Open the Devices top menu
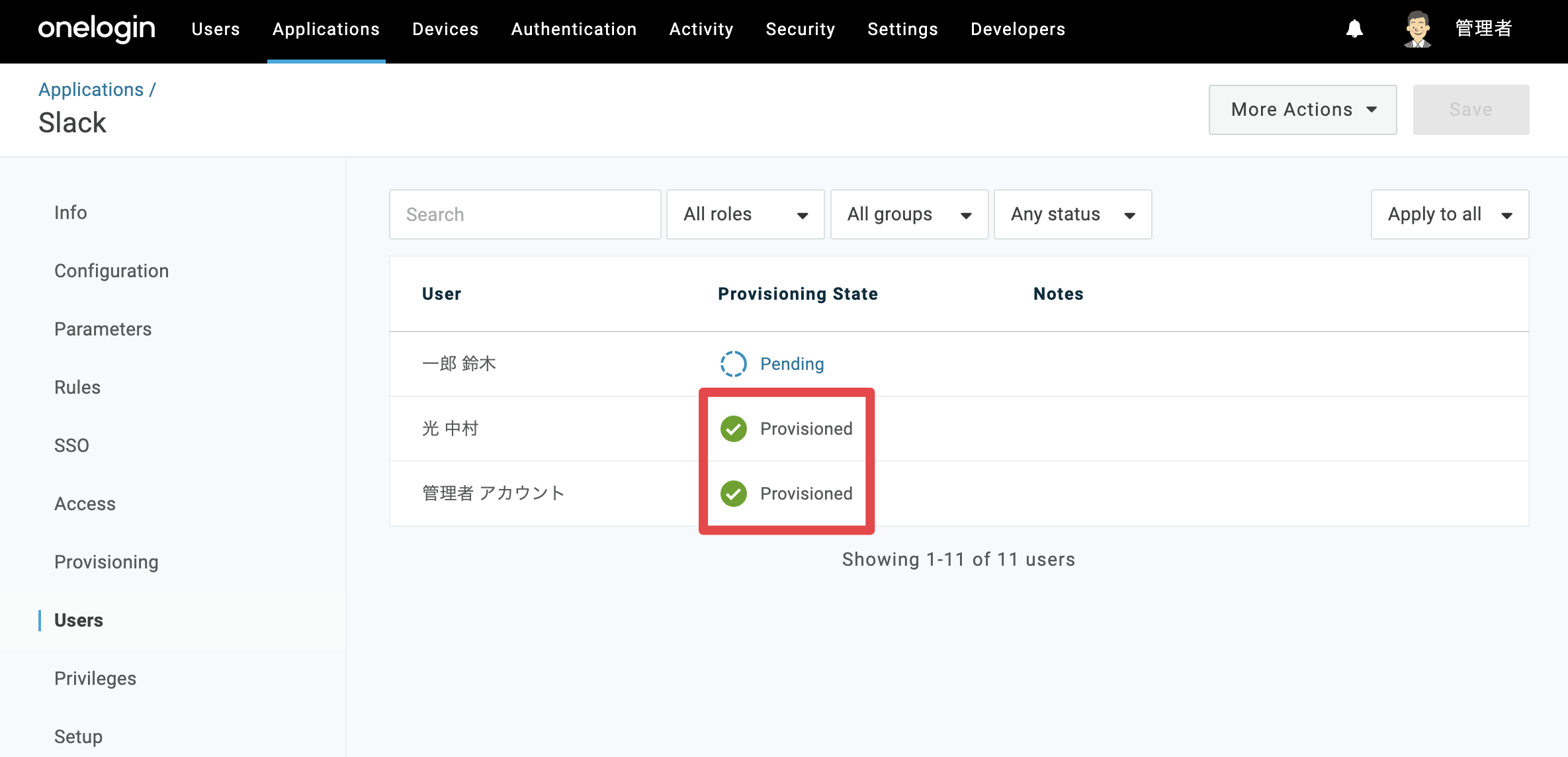Image resolution: width=1568 pixels, height=757 pixels. (445, 29)
